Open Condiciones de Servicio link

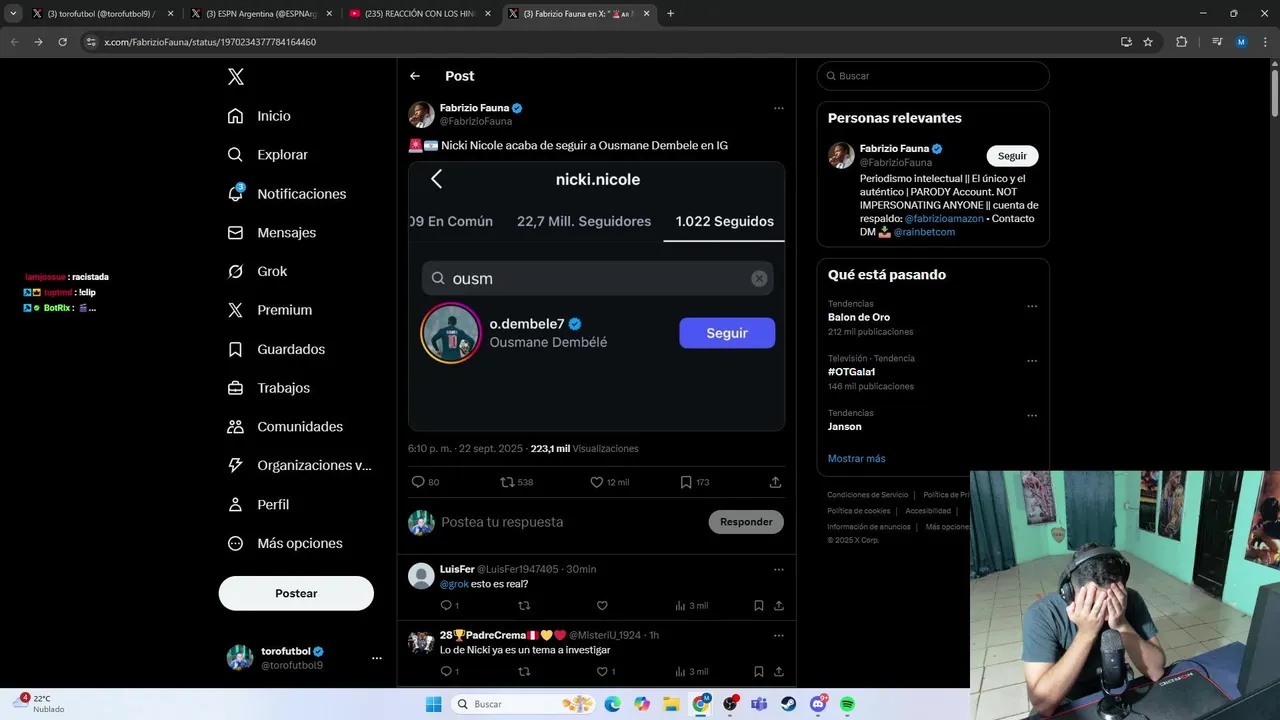click(868, 495)
